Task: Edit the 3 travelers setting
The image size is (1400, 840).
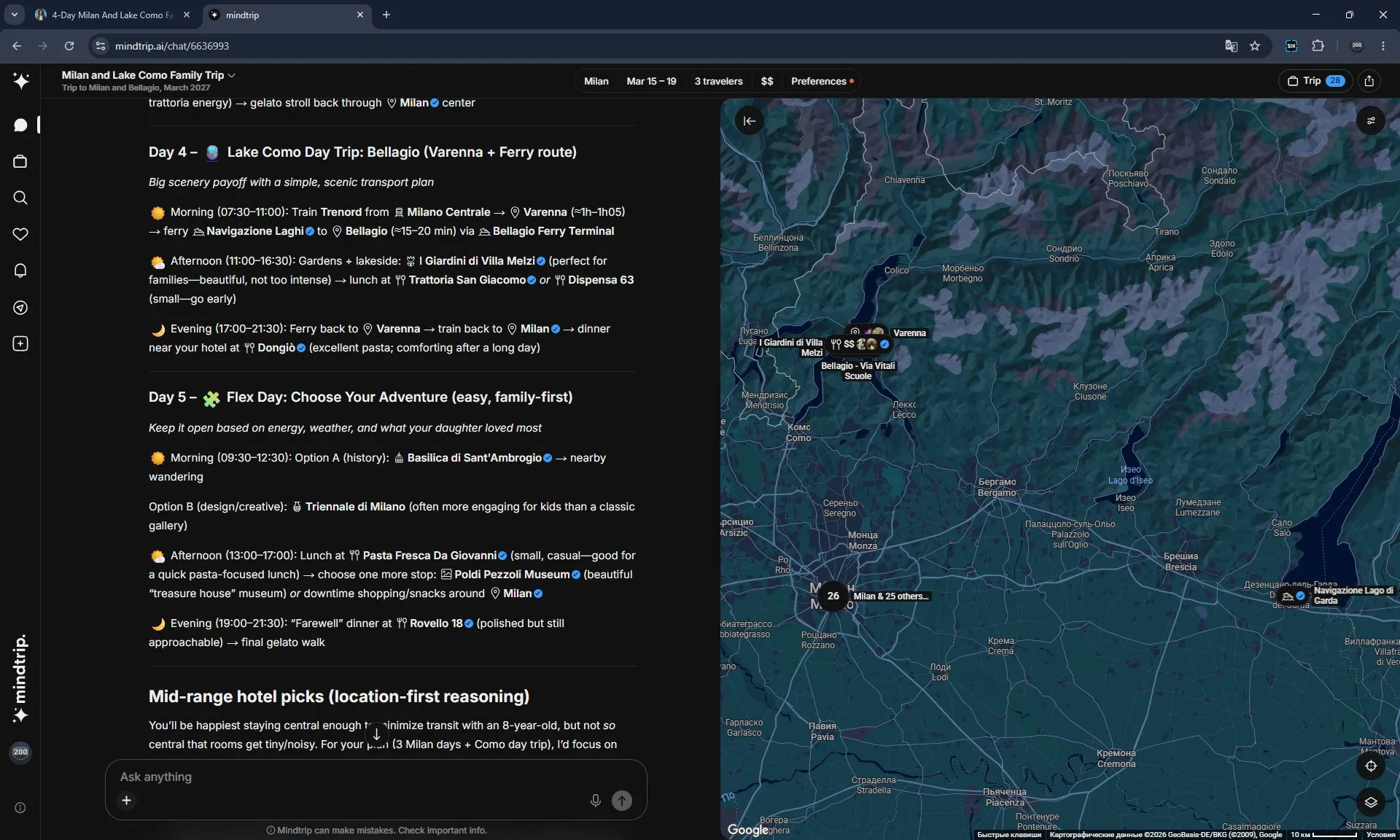Action: [x=718, y=81]
